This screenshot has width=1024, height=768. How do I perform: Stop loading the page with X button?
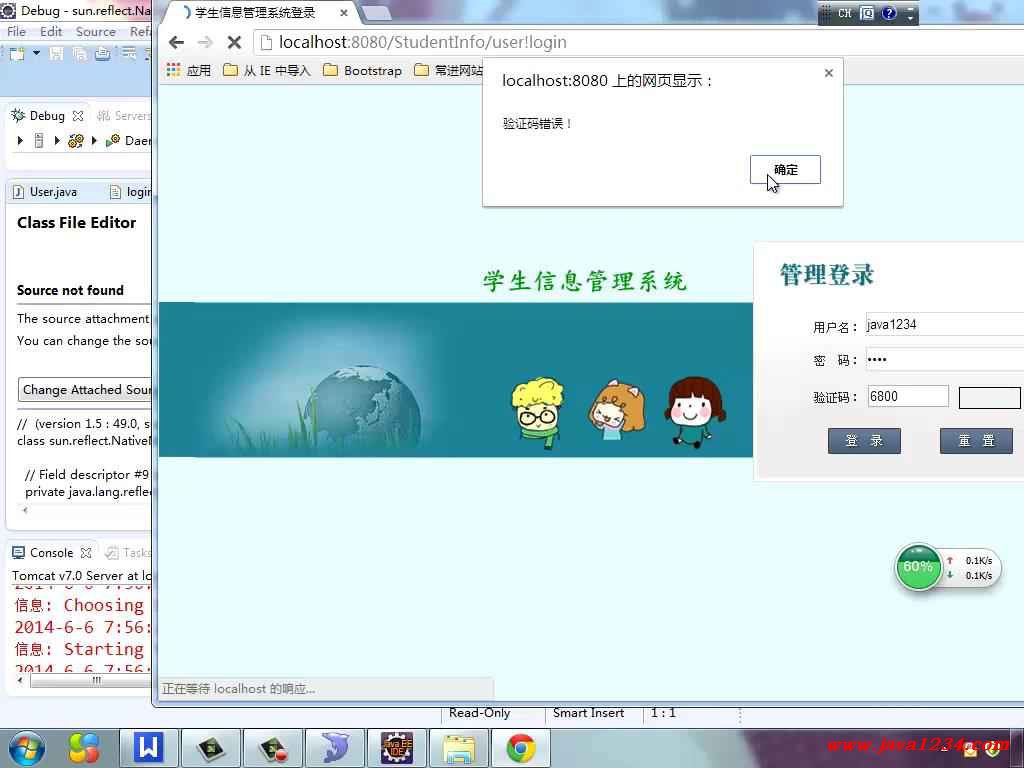pos(234,42)
